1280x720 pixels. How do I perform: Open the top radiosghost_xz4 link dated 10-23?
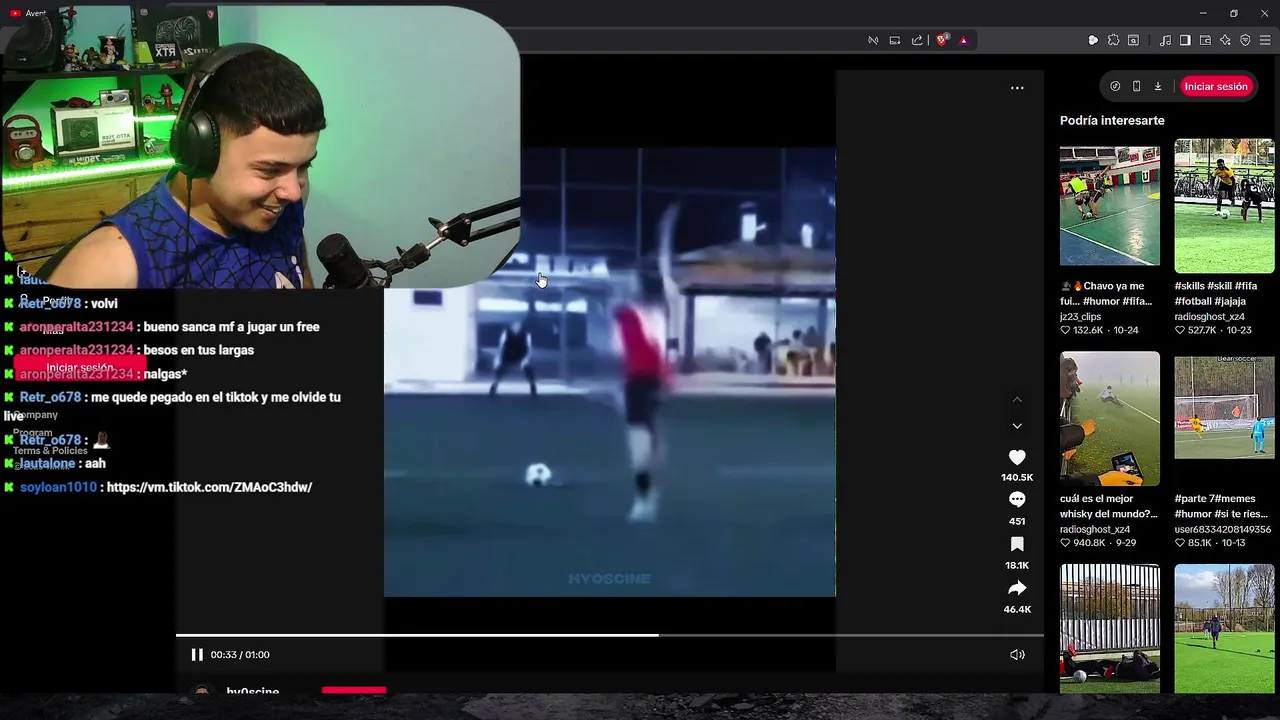point(1209,317)
